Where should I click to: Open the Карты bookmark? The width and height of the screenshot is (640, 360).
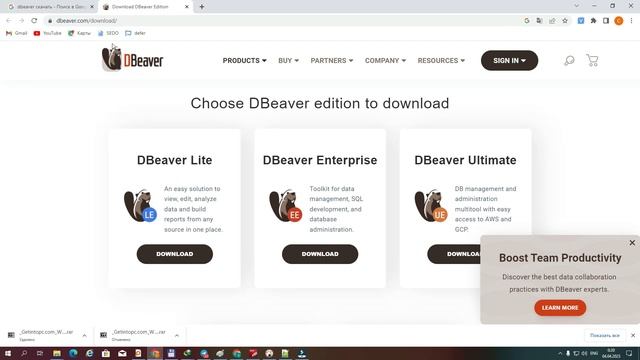(x=80, y=33)
